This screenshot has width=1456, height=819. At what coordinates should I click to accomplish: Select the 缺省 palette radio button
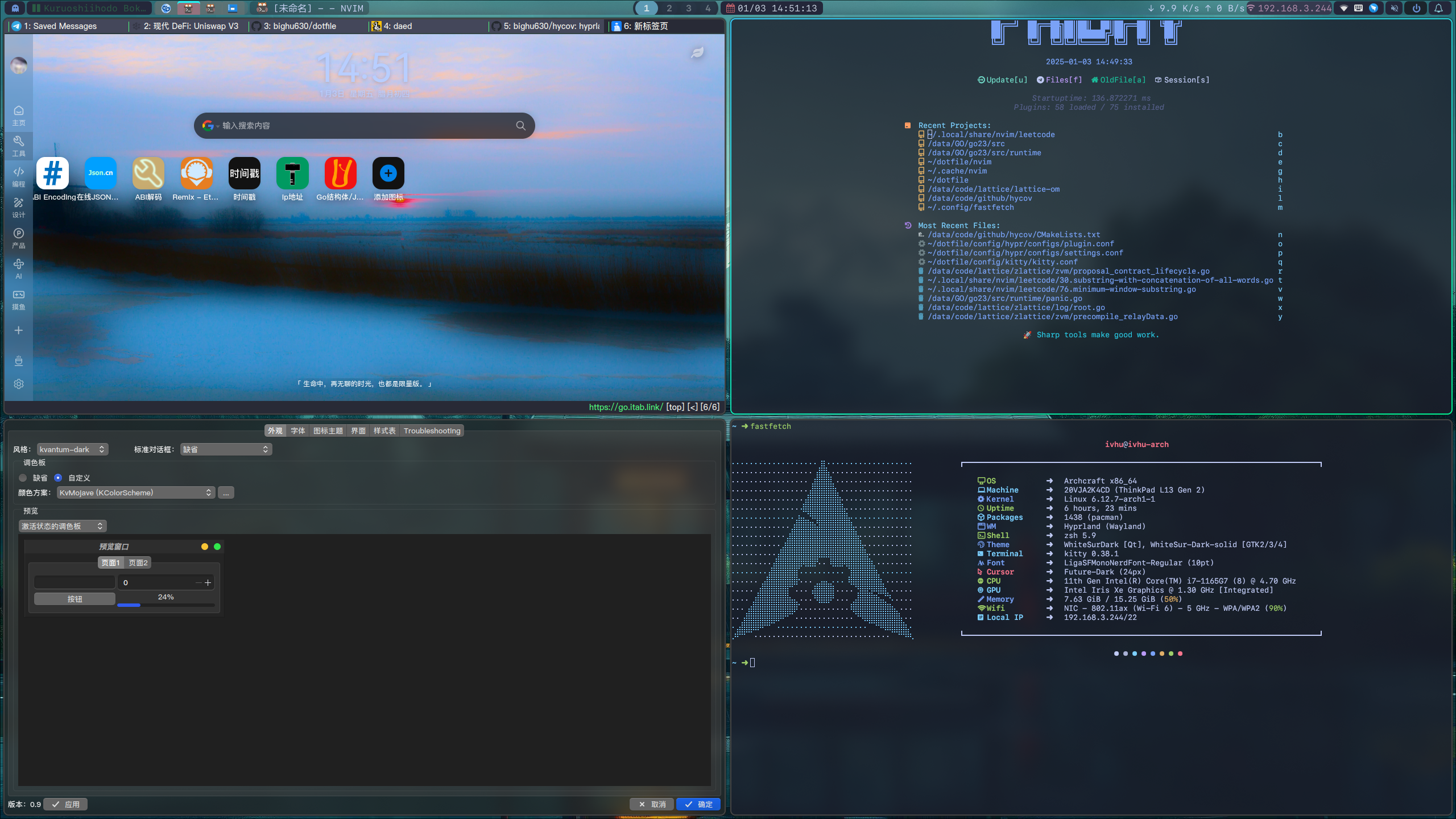tap(23, 478)
